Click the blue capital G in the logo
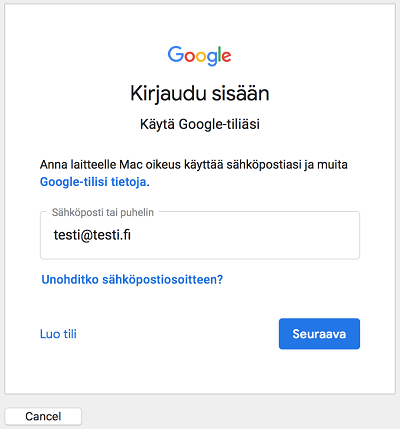Screen dimensions: 400x429 click(176, 54)
